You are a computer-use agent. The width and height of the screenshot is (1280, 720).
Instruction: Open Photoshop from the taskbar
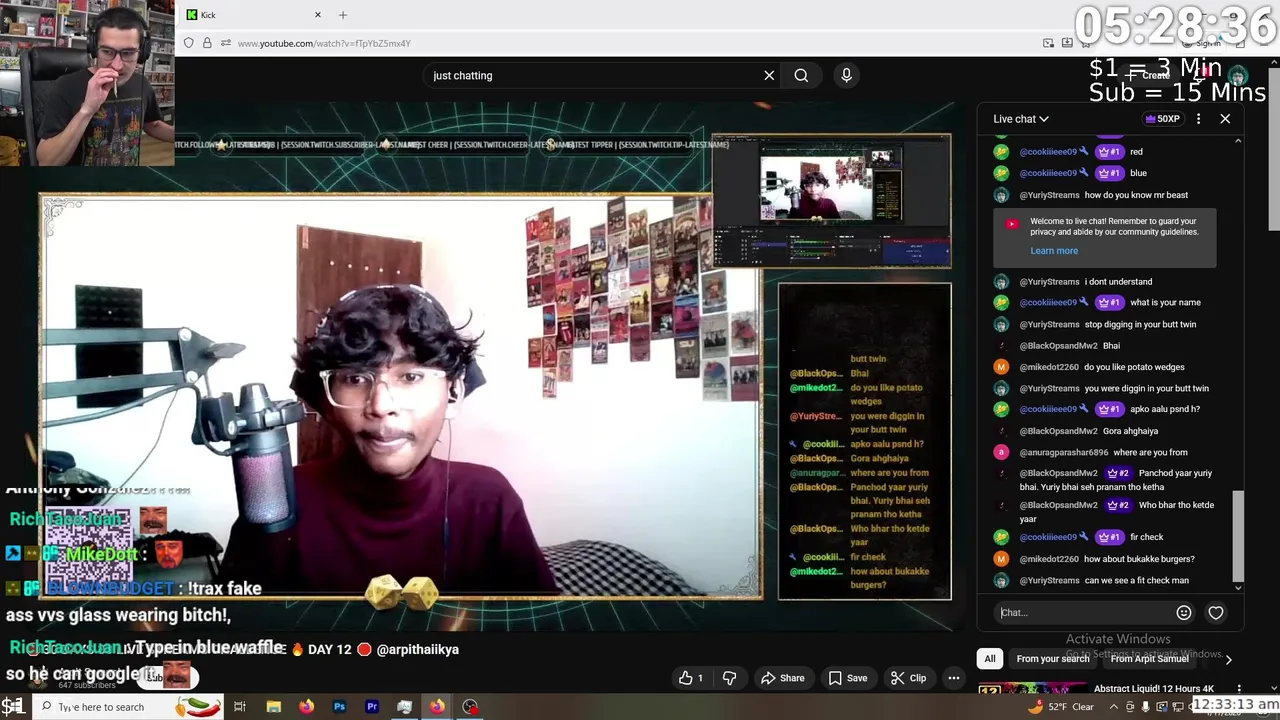tap(339, 707)
